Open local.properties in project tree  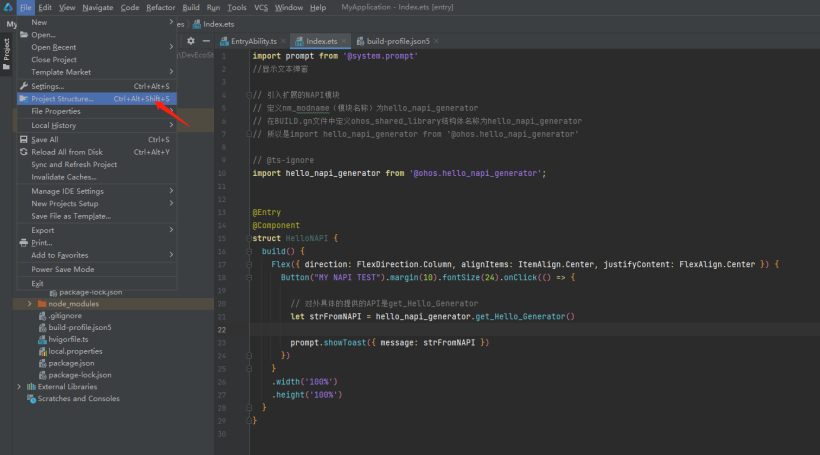[75, 351]
